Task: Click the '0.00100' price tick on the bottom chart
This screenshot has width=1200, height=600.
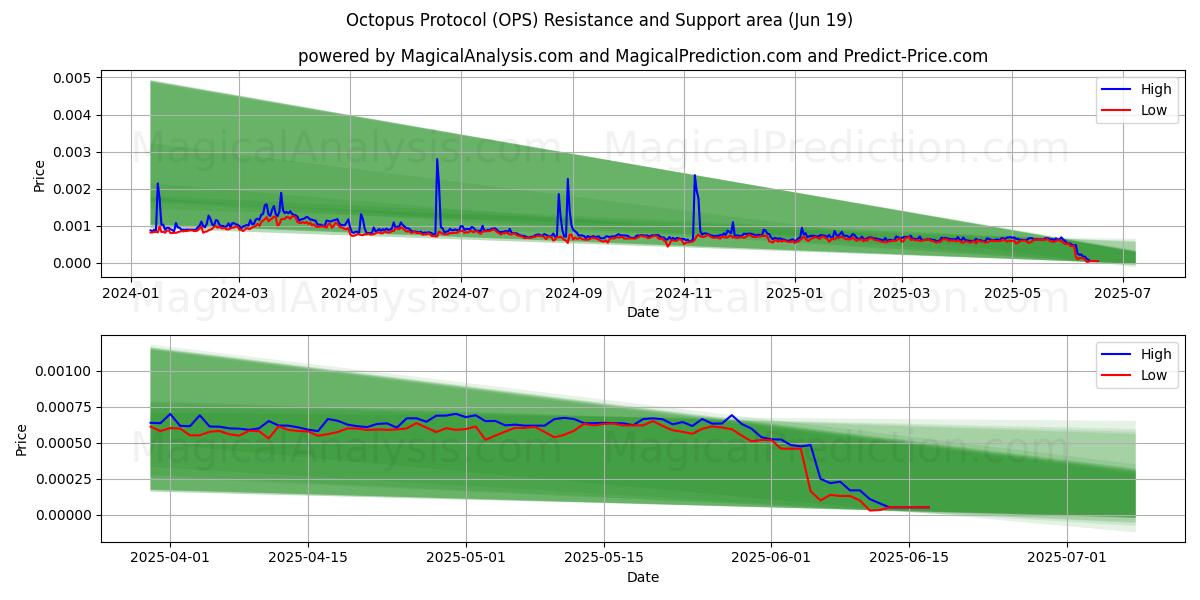Action: coord(64,371)
